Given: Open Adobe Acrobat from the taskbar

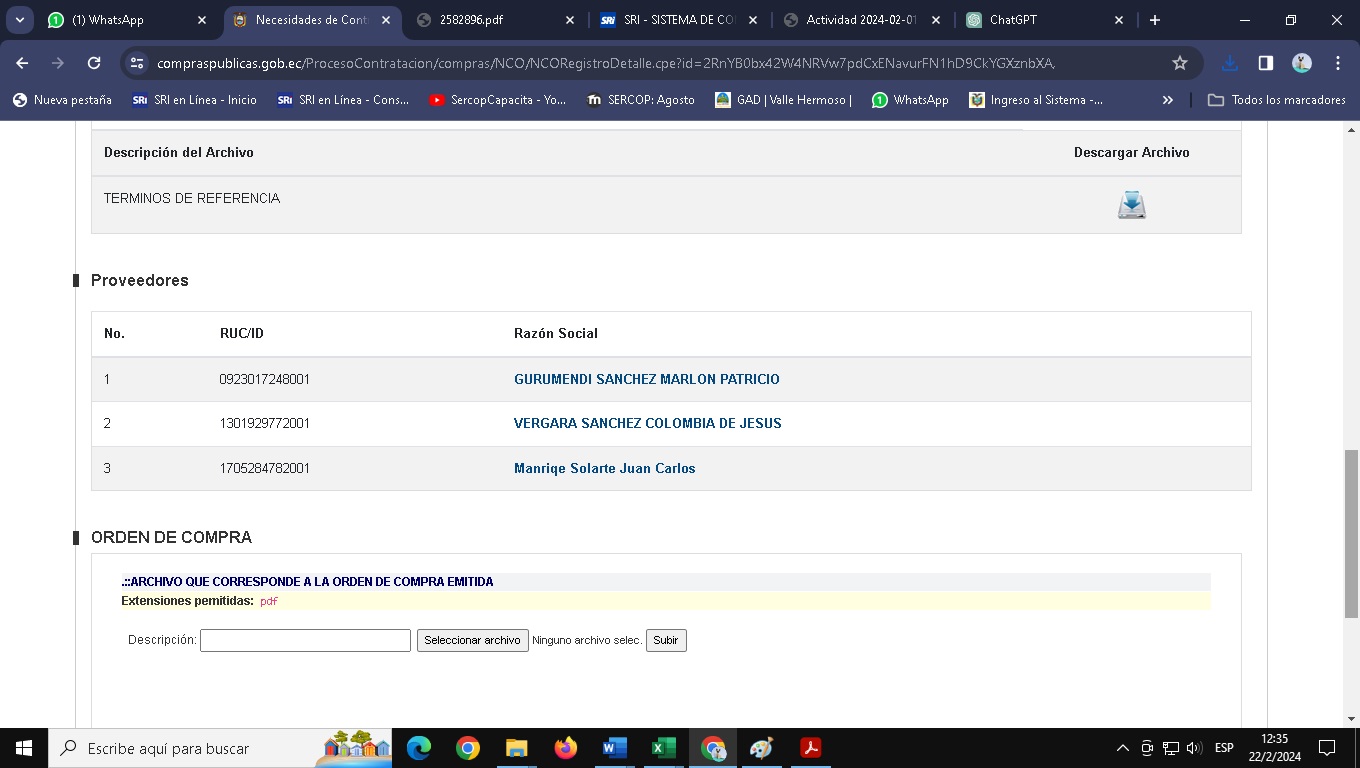Looking at the screenshot, I should pos(810,748).
